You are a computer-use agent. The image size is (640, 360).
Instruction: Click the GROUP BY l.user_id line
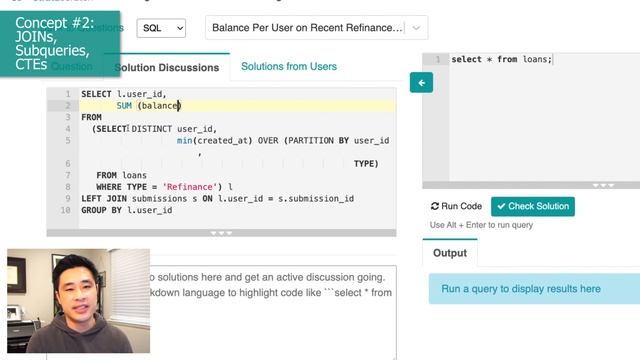pos(127,210)
